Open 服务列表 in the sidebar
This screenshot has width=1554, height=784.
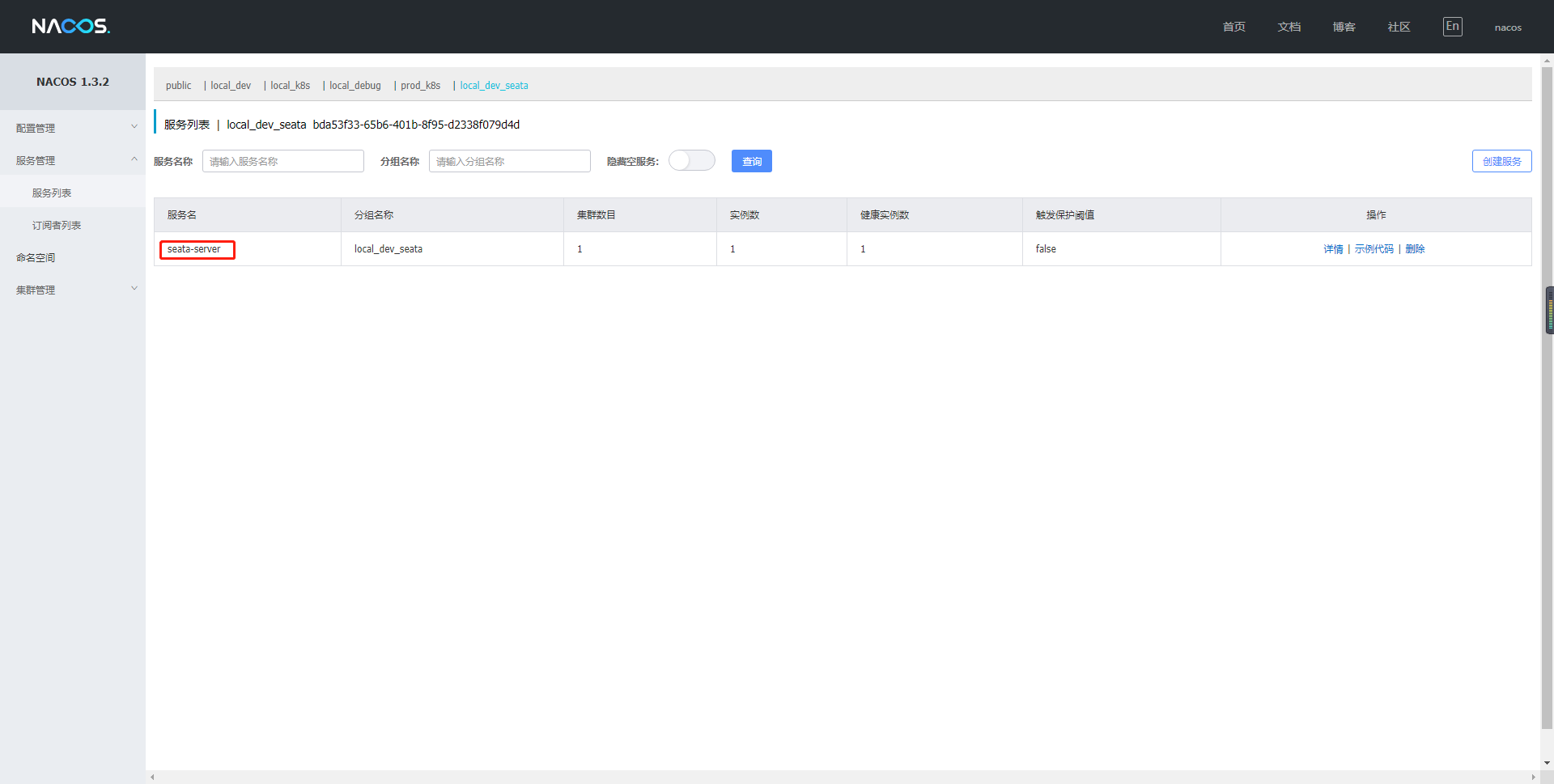tap(52, 193)
